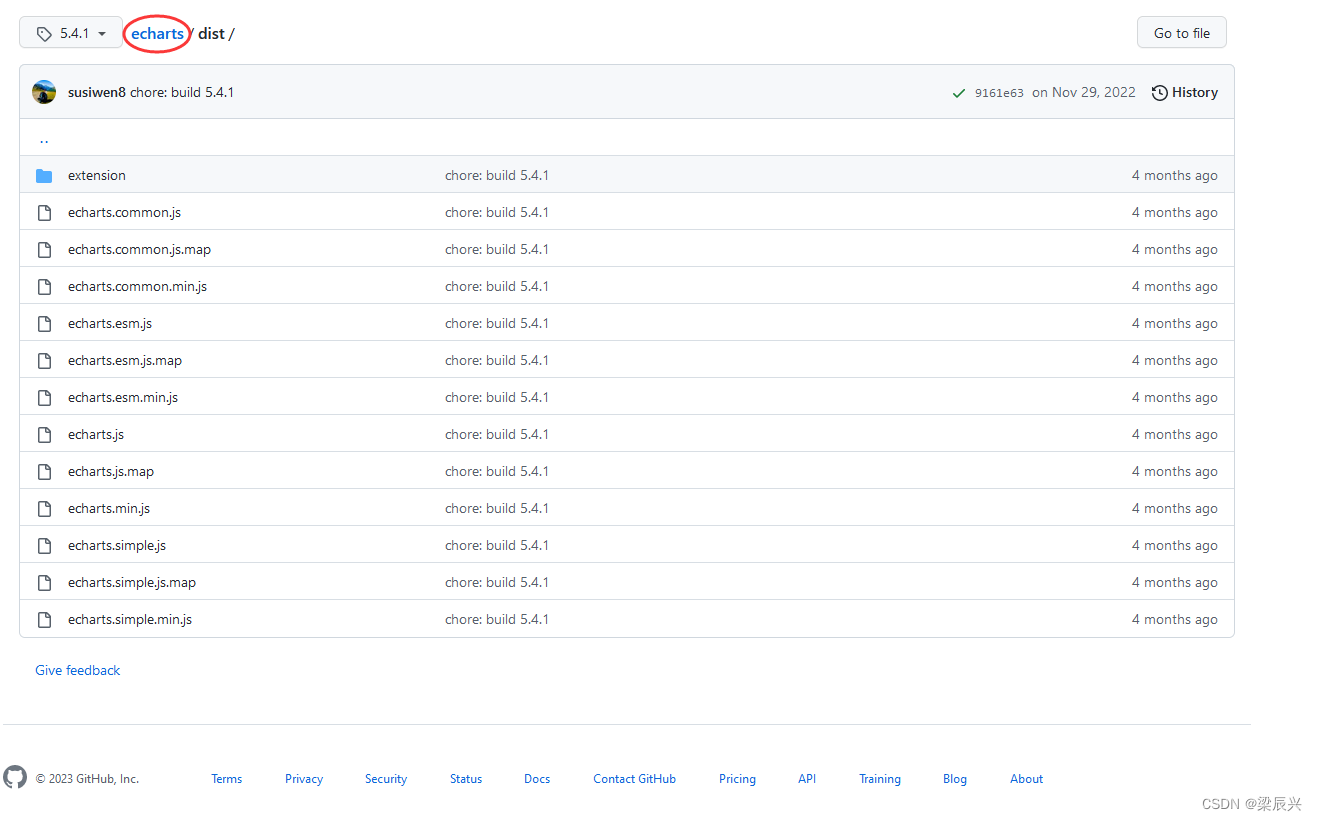The height and width of the screenshot is (821, 1317).
Task: Click the echarts breadcrumb link
Action: tap(157, 33)
